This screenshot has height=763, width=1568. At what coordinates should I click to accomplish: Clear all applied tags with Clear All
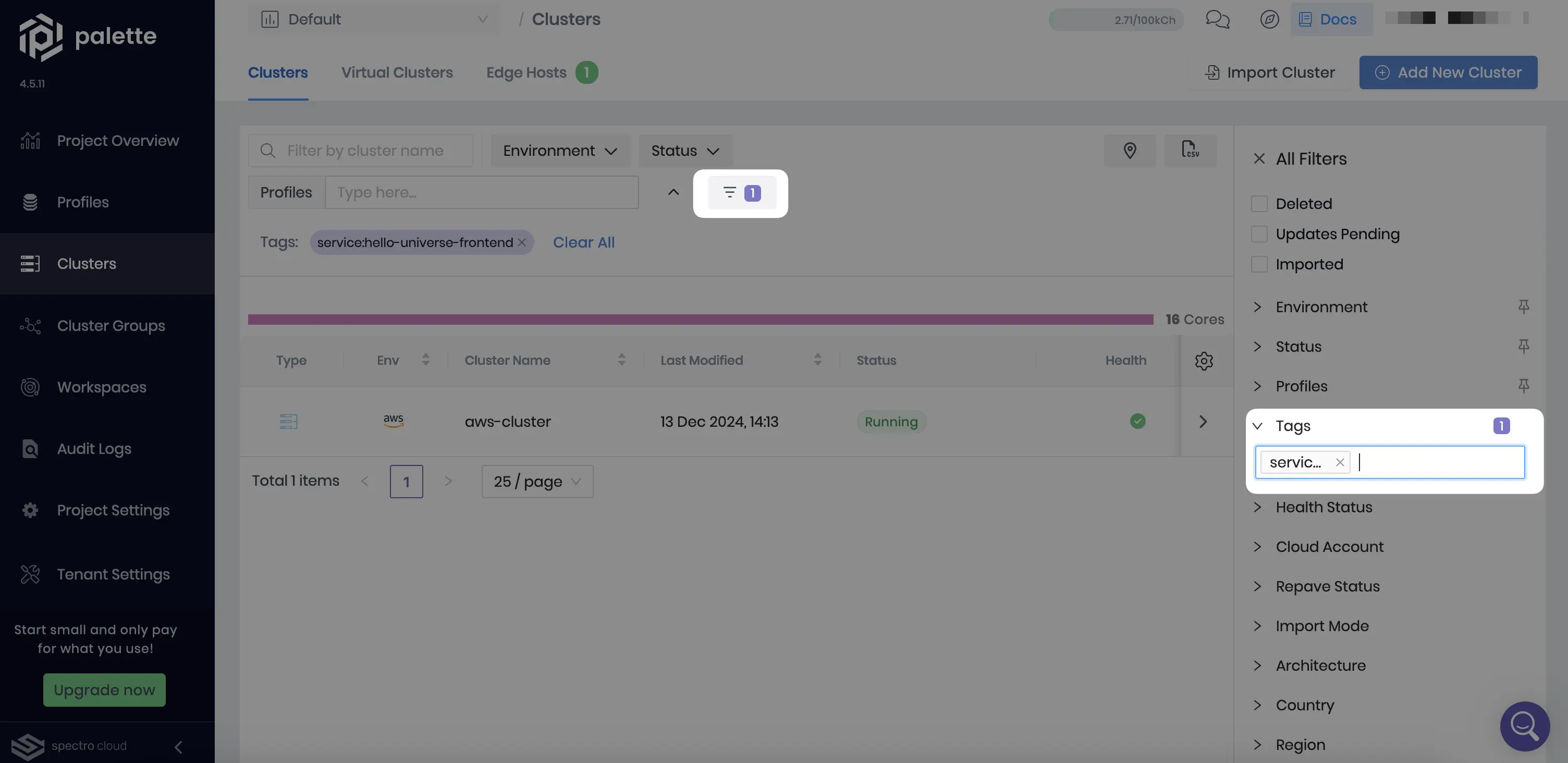[583, 242]
